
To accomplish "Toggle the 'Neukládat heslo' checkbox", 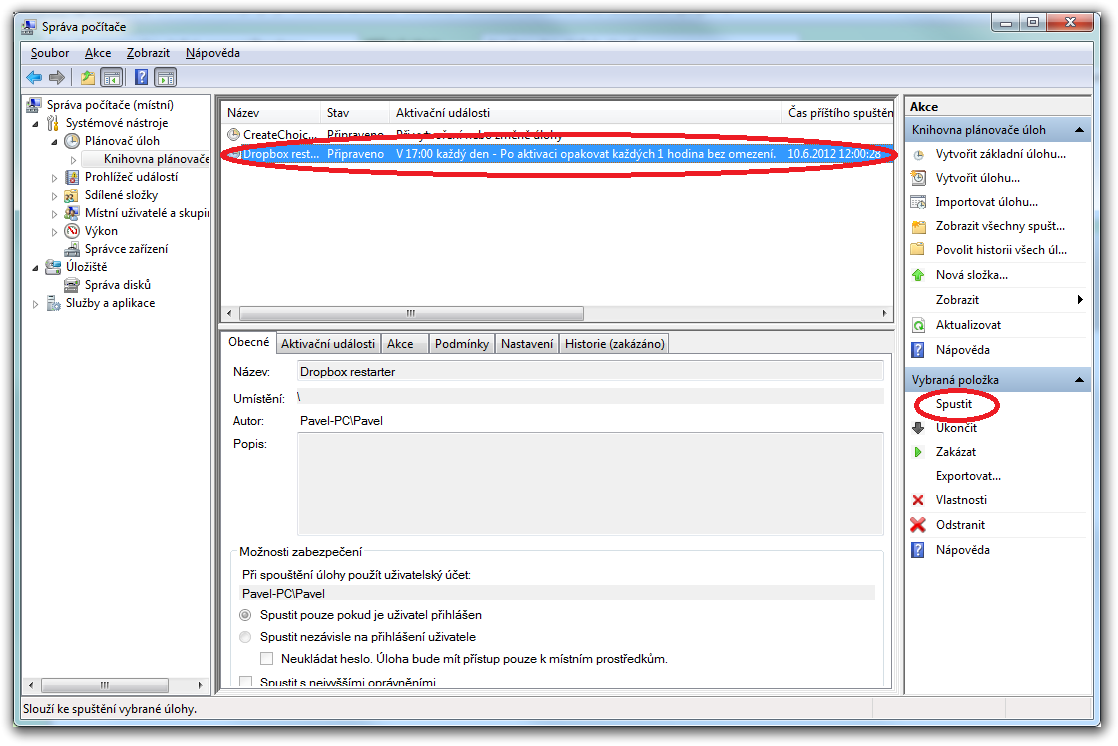I will tap(267, 658).
